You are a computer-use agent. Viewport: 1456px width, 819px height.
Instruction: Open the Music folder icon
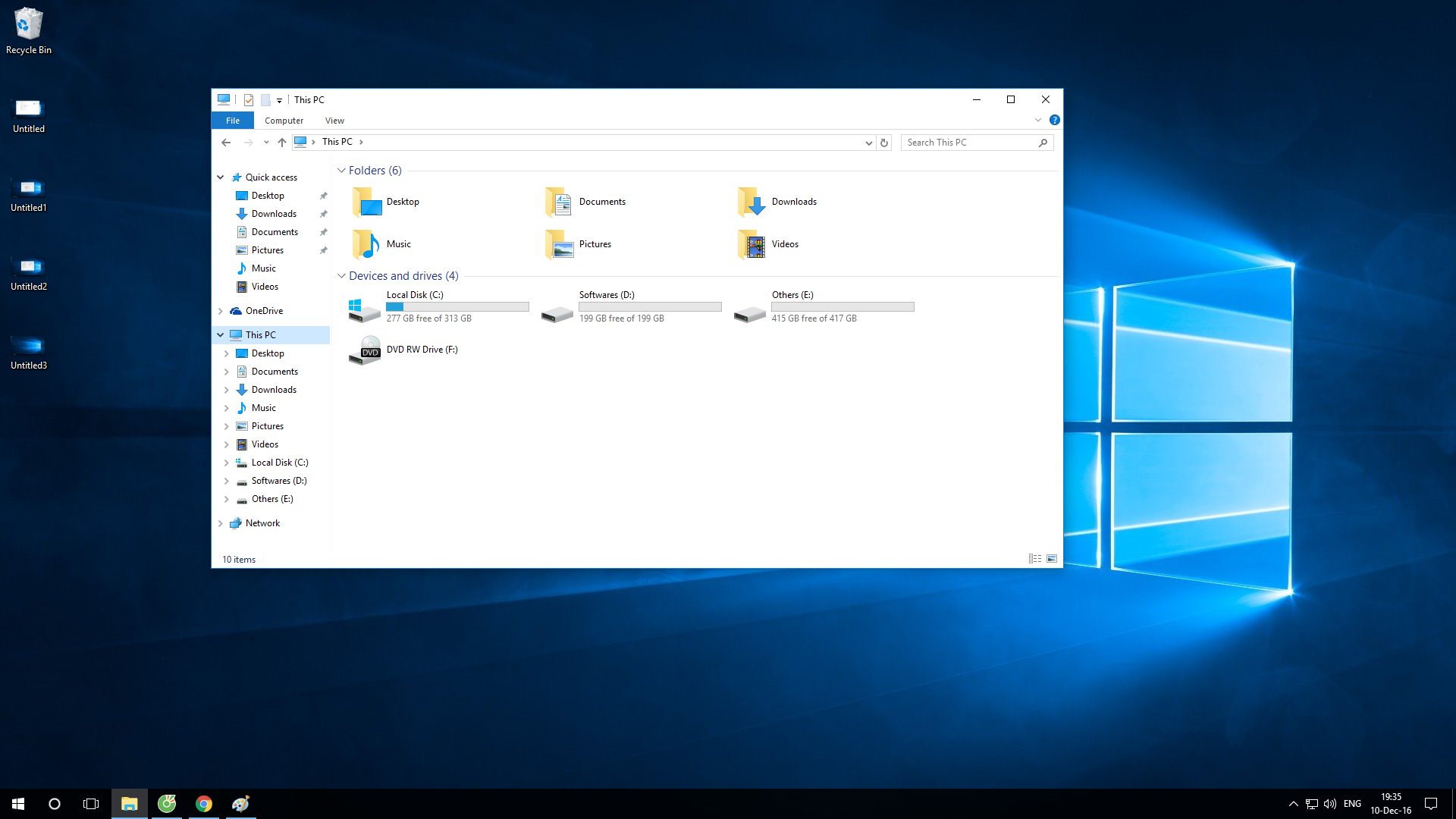click(366, 244)
